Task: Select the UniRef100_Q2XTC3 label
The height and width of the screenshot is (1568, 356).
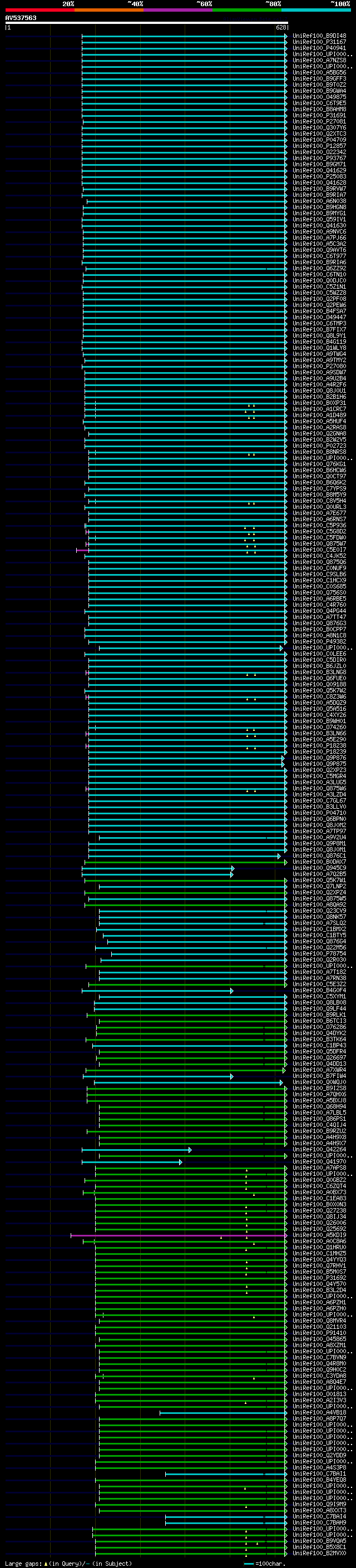Action: (x=319, y=134)
